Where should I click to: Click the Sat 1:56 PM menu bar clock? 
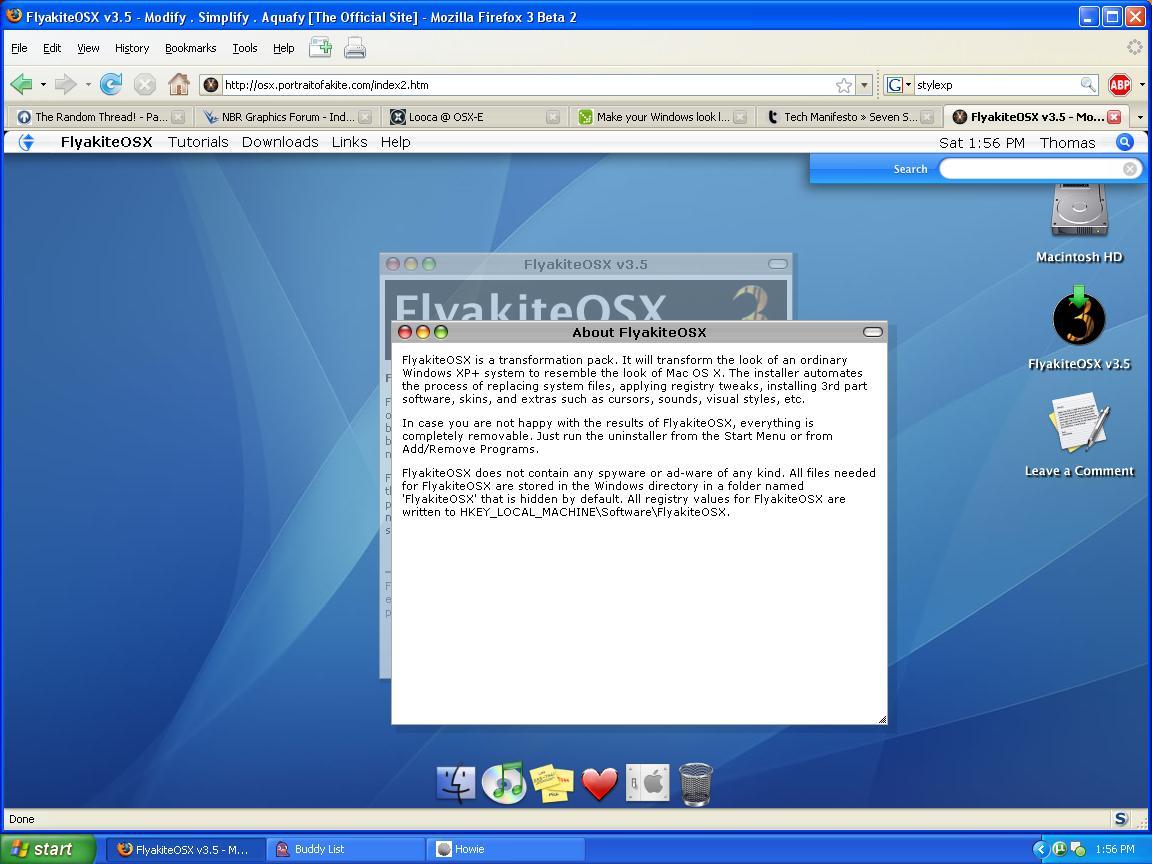(x=982, y=143)
